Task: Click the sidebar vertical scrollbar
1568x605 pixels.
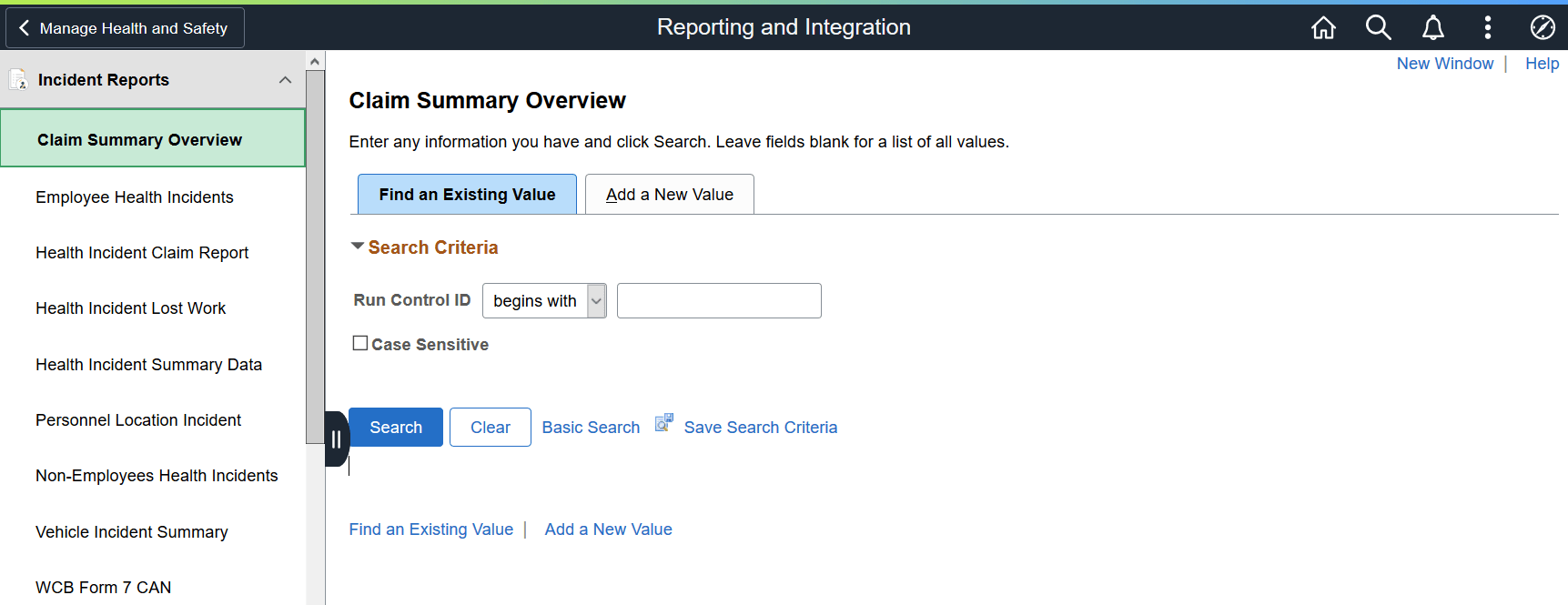Action: (x=315, y=255)
